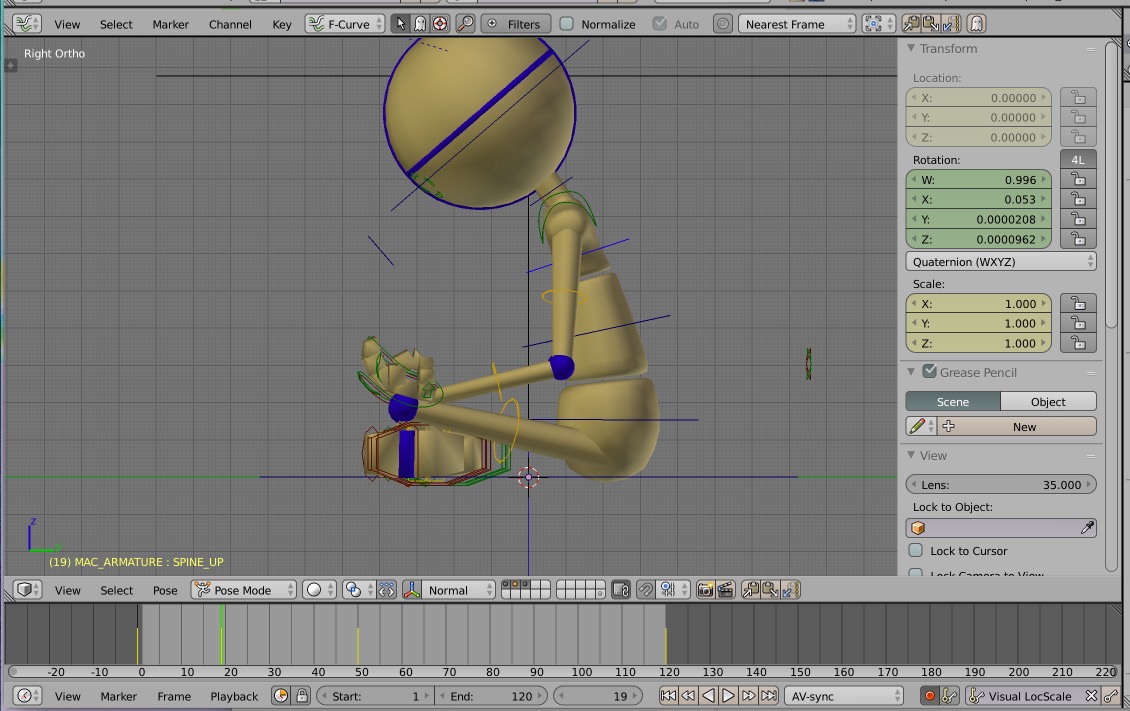Open Channel menu in Graph Editor
The image size is (1130, 711).
[x=230, y=24]
